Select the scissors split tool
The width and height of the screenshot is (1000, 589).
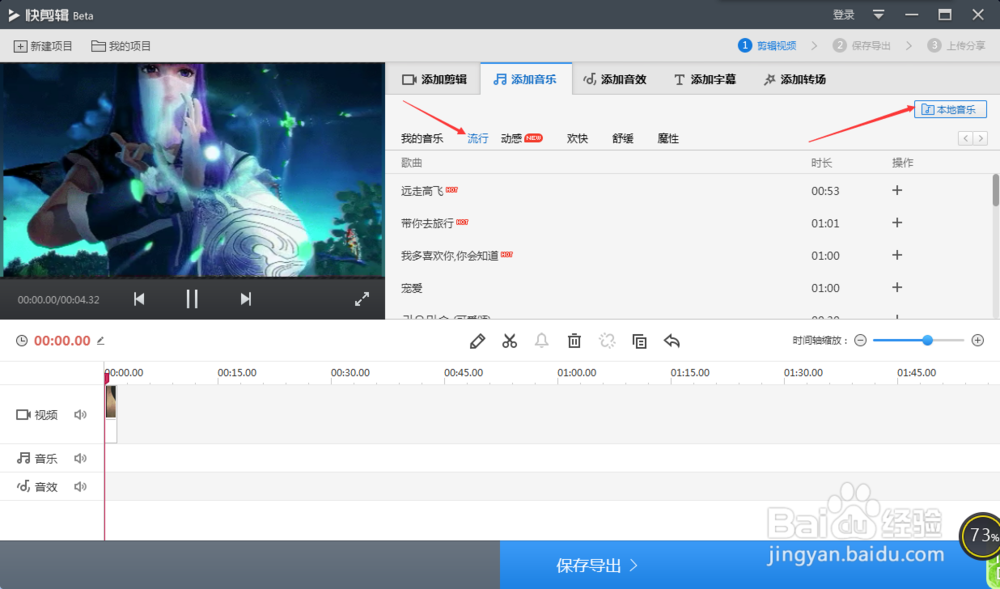tap(510, 341)
